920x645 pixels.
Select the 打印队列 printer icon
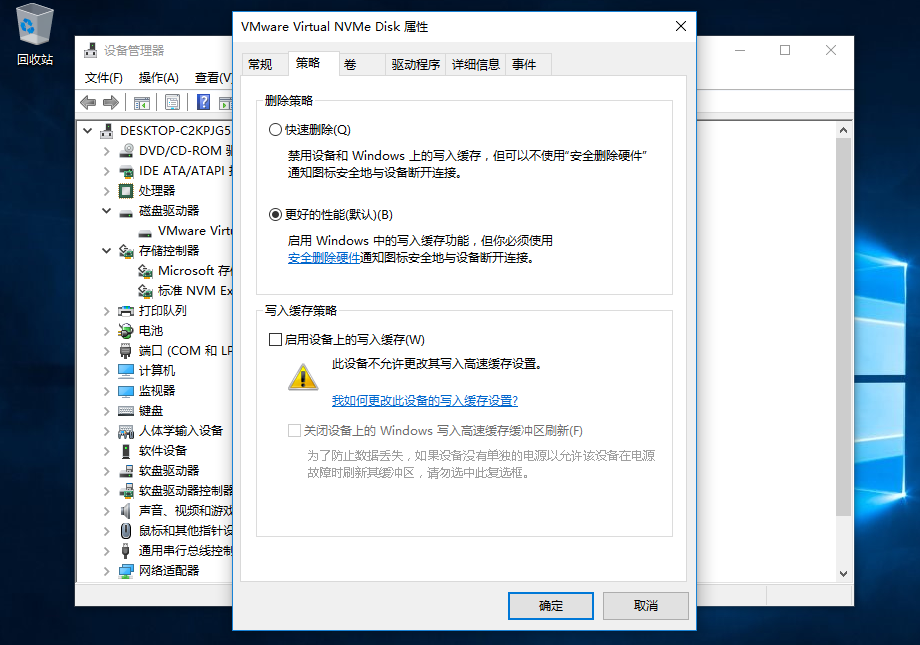click(x=126, y=311)
